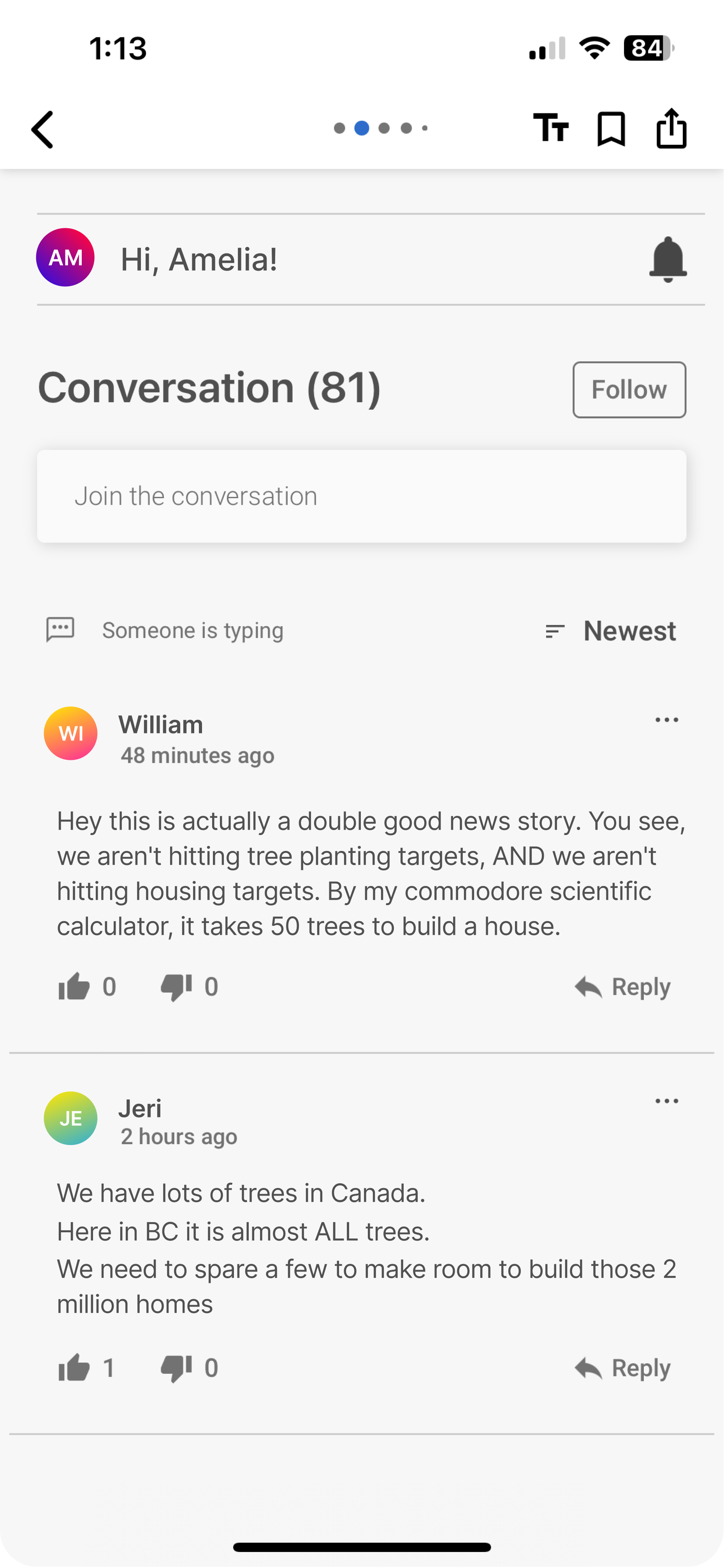Select the third page indicator dot
The width and height of the screenshot is (724, 1568).
point(384,128)
